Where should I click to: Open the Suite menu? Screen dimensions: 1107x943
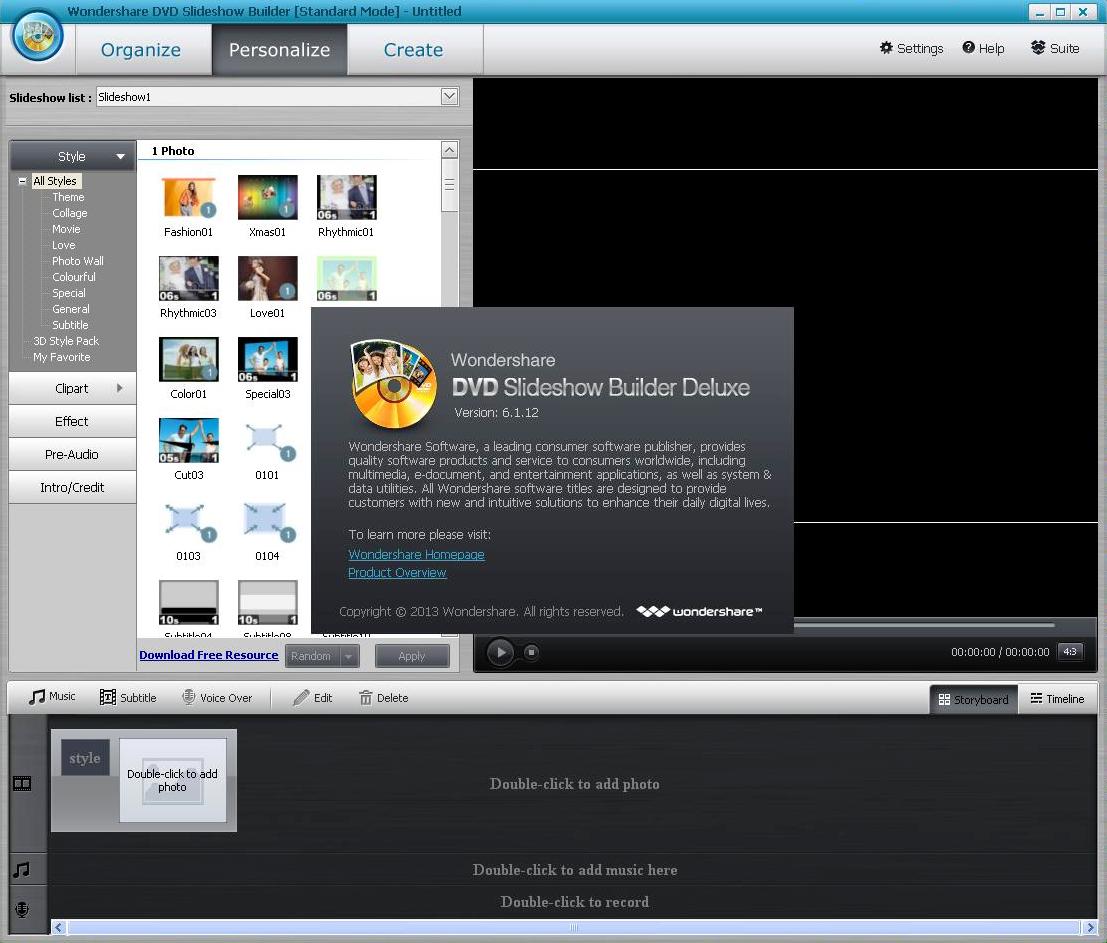1055,48
